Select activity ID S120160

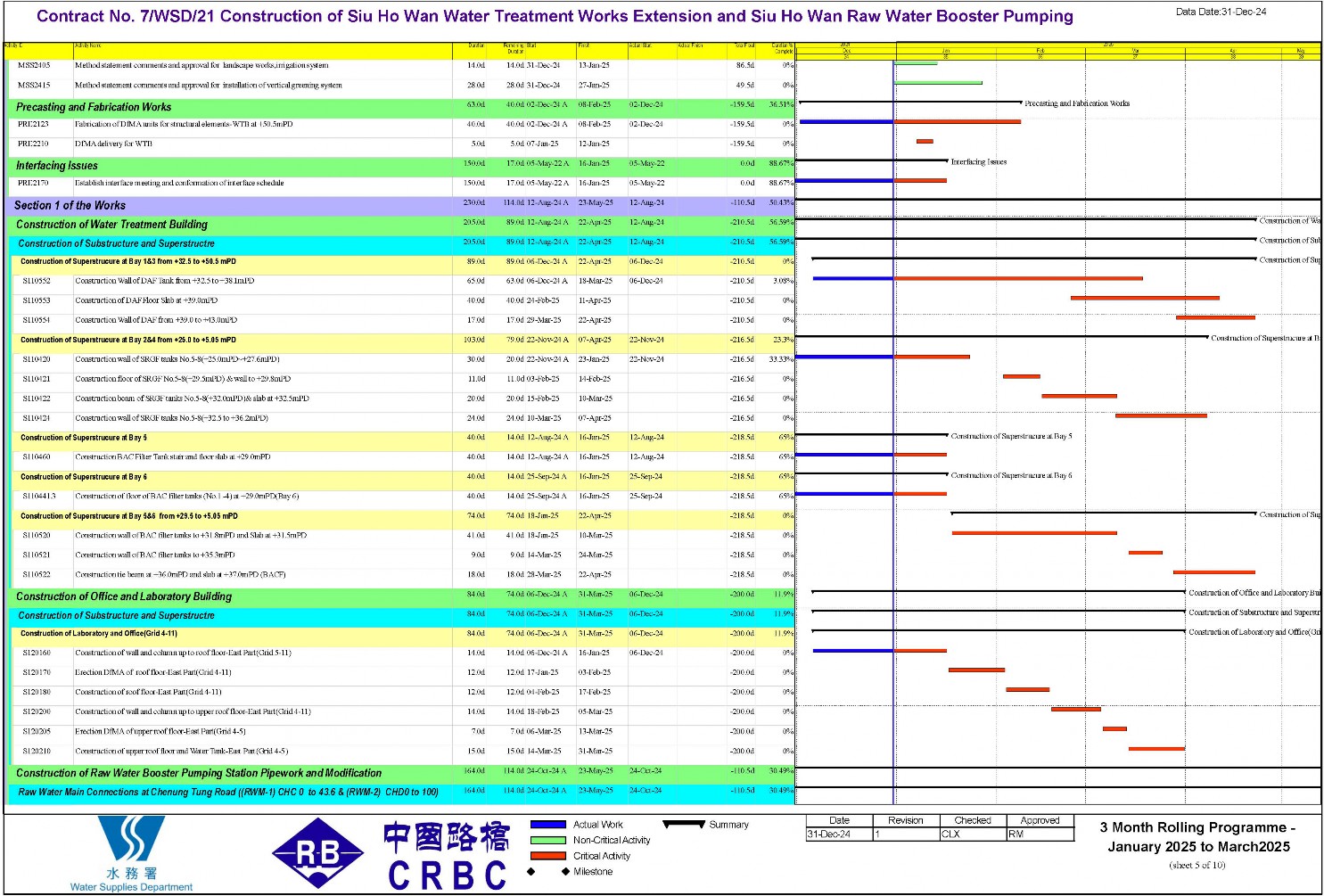tap(37, 654)
